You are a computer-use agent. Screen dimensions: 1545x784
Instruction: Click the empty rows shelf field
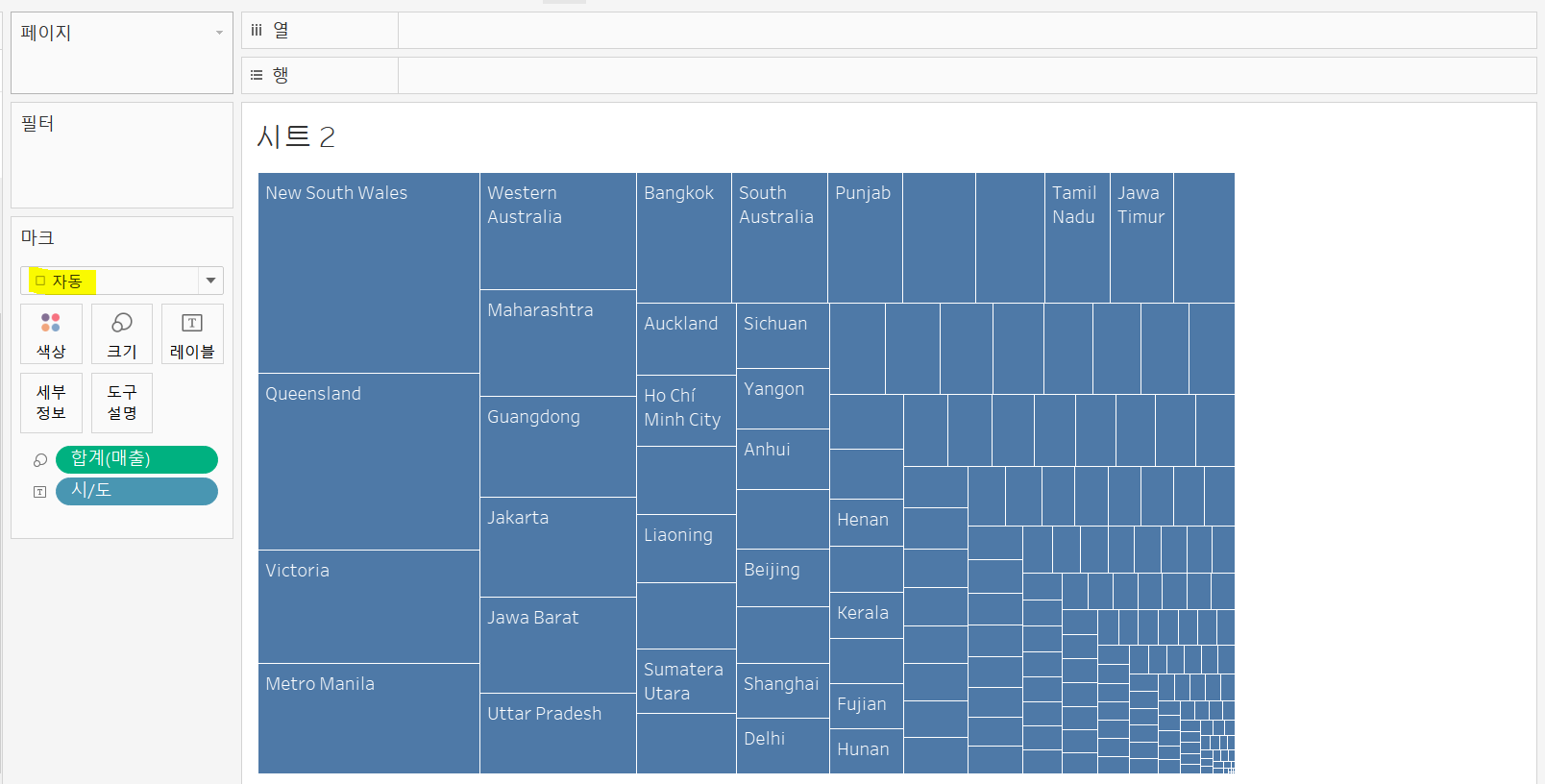[x=967, y=75]
